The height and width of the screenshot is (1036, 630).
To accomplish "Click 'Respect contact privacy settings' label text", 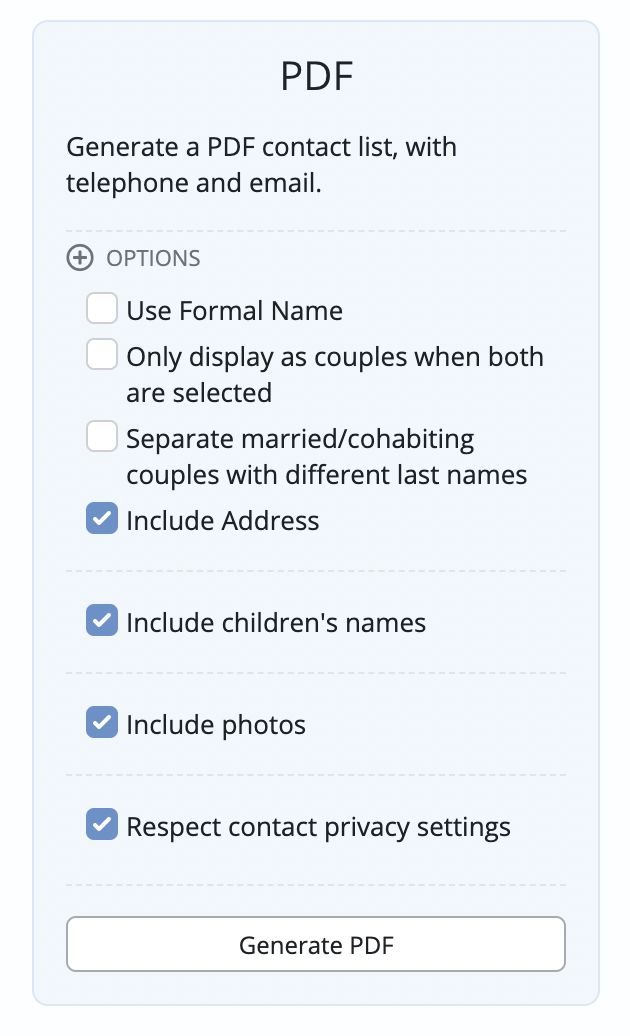I will 318,827.
